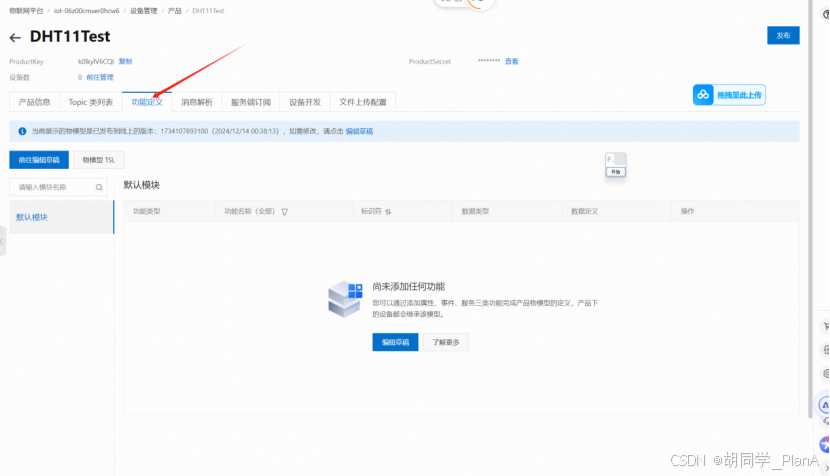Click the 了解更多 button
The width and height of the screenshot is (830, 476).
click(x=446, y=342)
